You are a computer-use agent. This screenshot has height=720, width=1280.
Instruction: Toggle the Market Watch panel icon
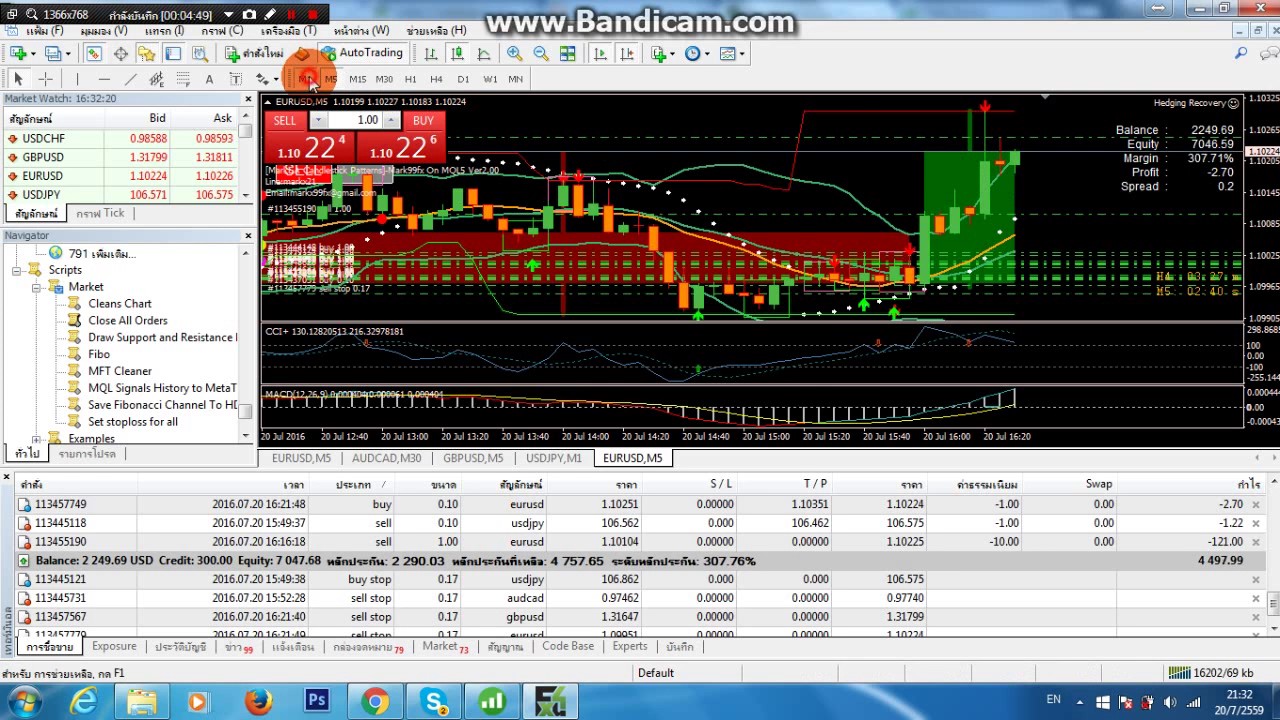(93, 53)
